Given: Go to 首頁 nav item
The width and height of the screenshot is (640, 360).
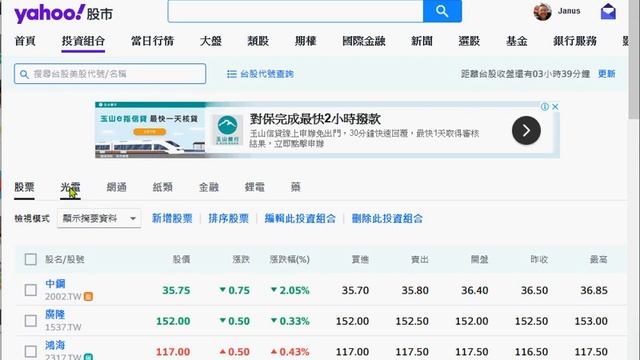Looking at the screenshot, I should point(25,41).
